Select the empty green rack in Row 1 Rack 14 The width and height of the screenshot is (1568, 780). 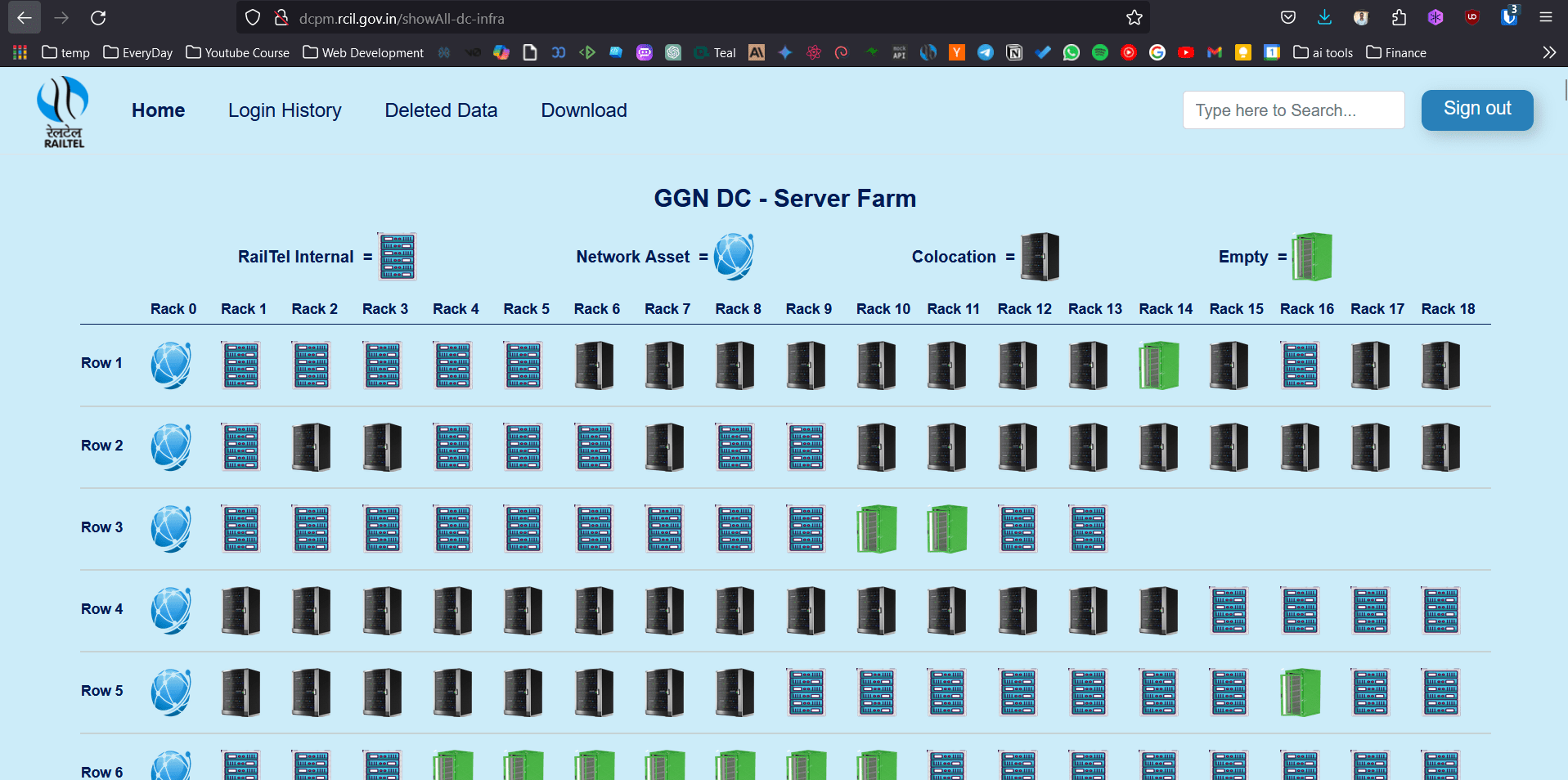[1159, 365]
